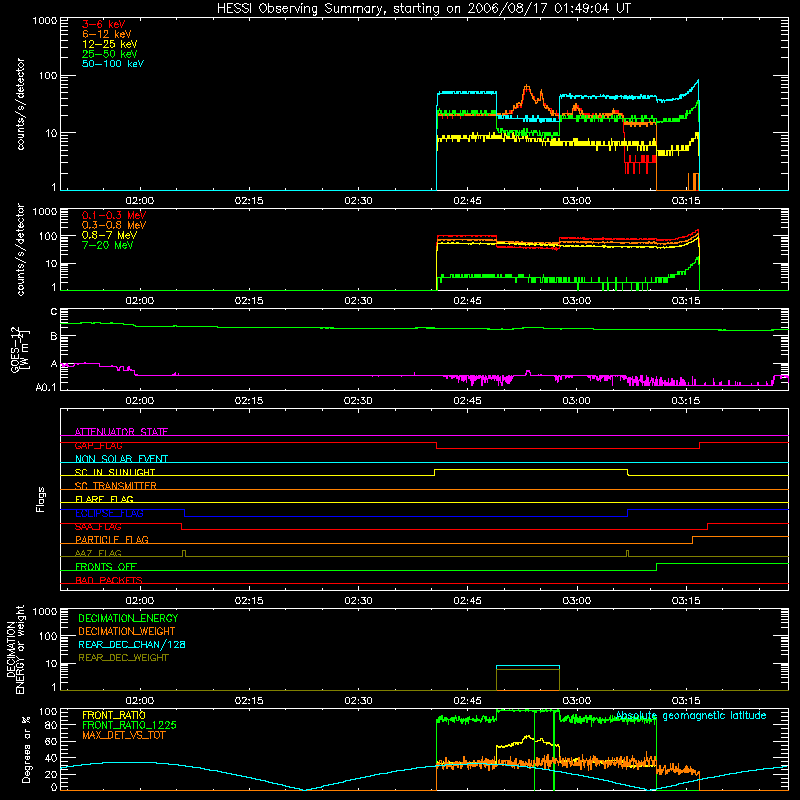Click the SAA_FLAG label
800x800 pixels.
point(98,526)
